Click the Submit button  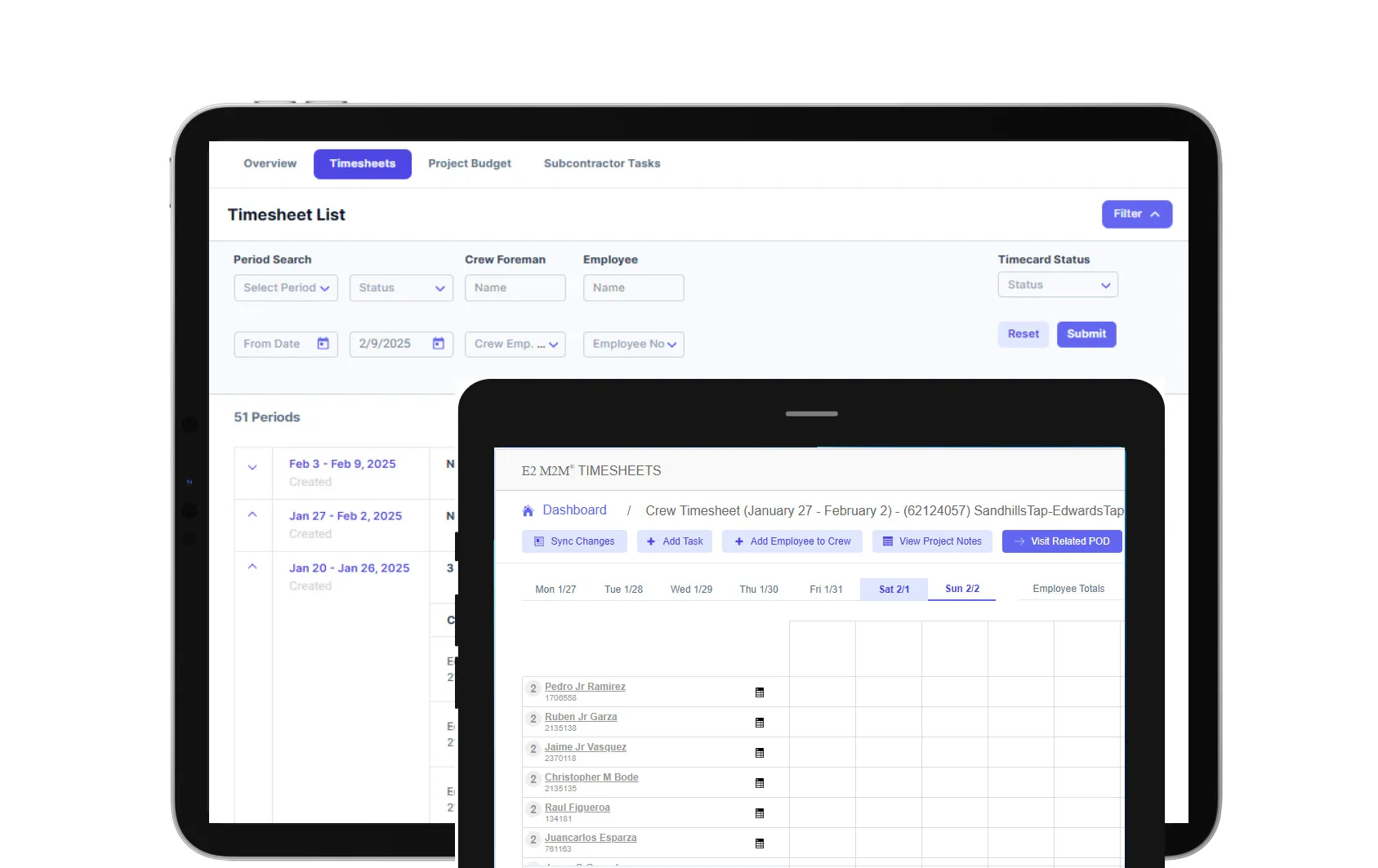(x=1086, y=334)
